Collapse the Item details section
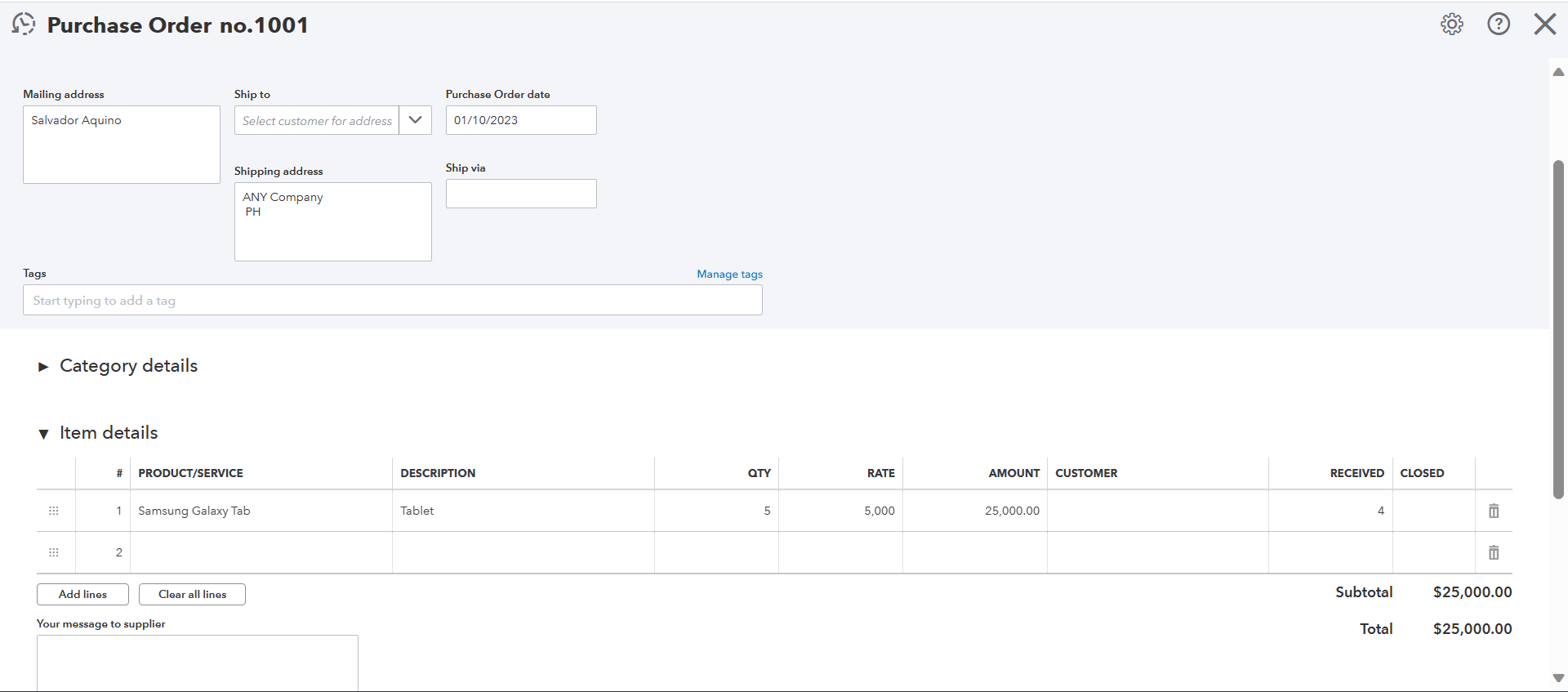The image size is (1568, 692). (x=44, y=434)
